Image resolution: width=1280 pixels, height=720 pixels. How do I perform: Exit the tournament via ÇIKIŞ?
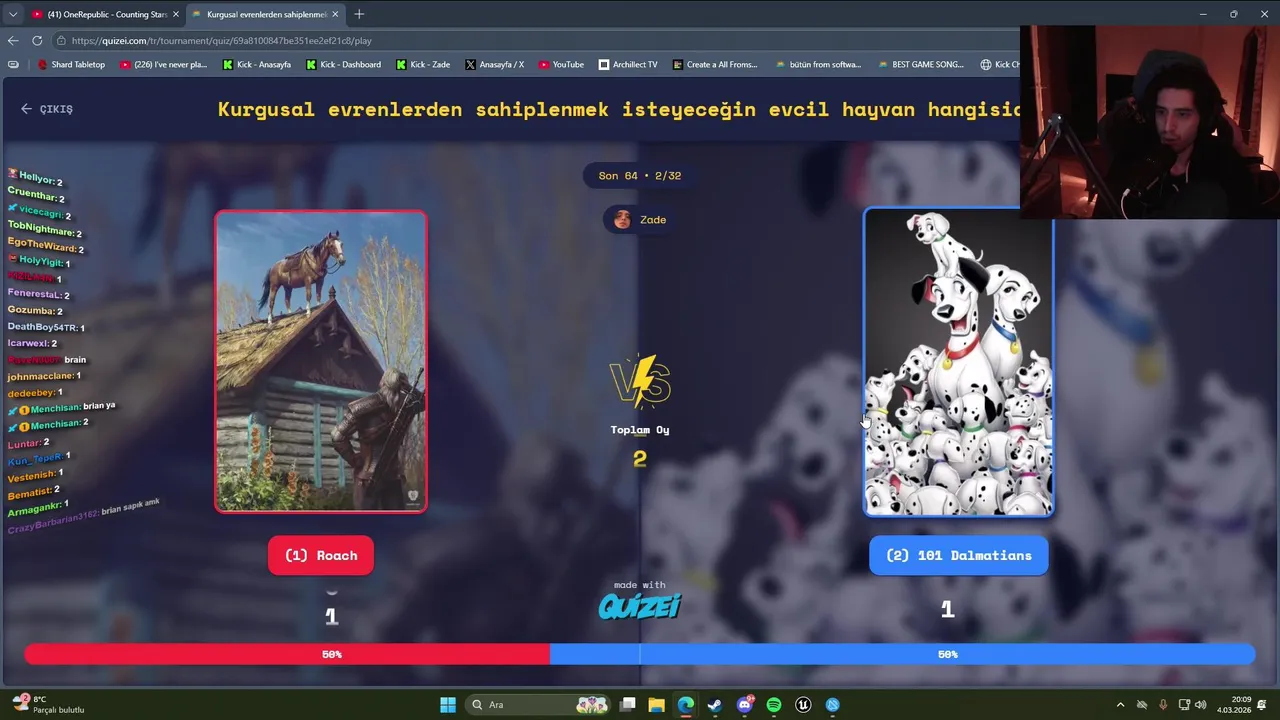pyautogui.click(x=47, y=109)
